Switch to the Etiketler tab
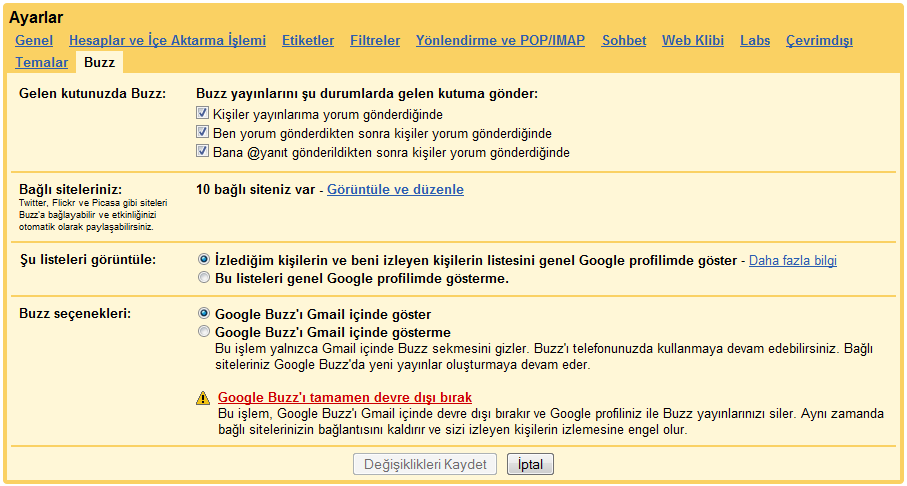This screenshot has width=907, height=486. click(308, 40)
